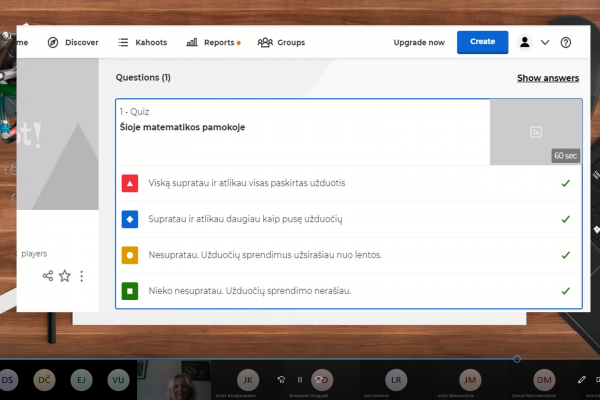Click the DČ participant avatar
Screen dimensions: 600x400
click(x=44, y=380)
